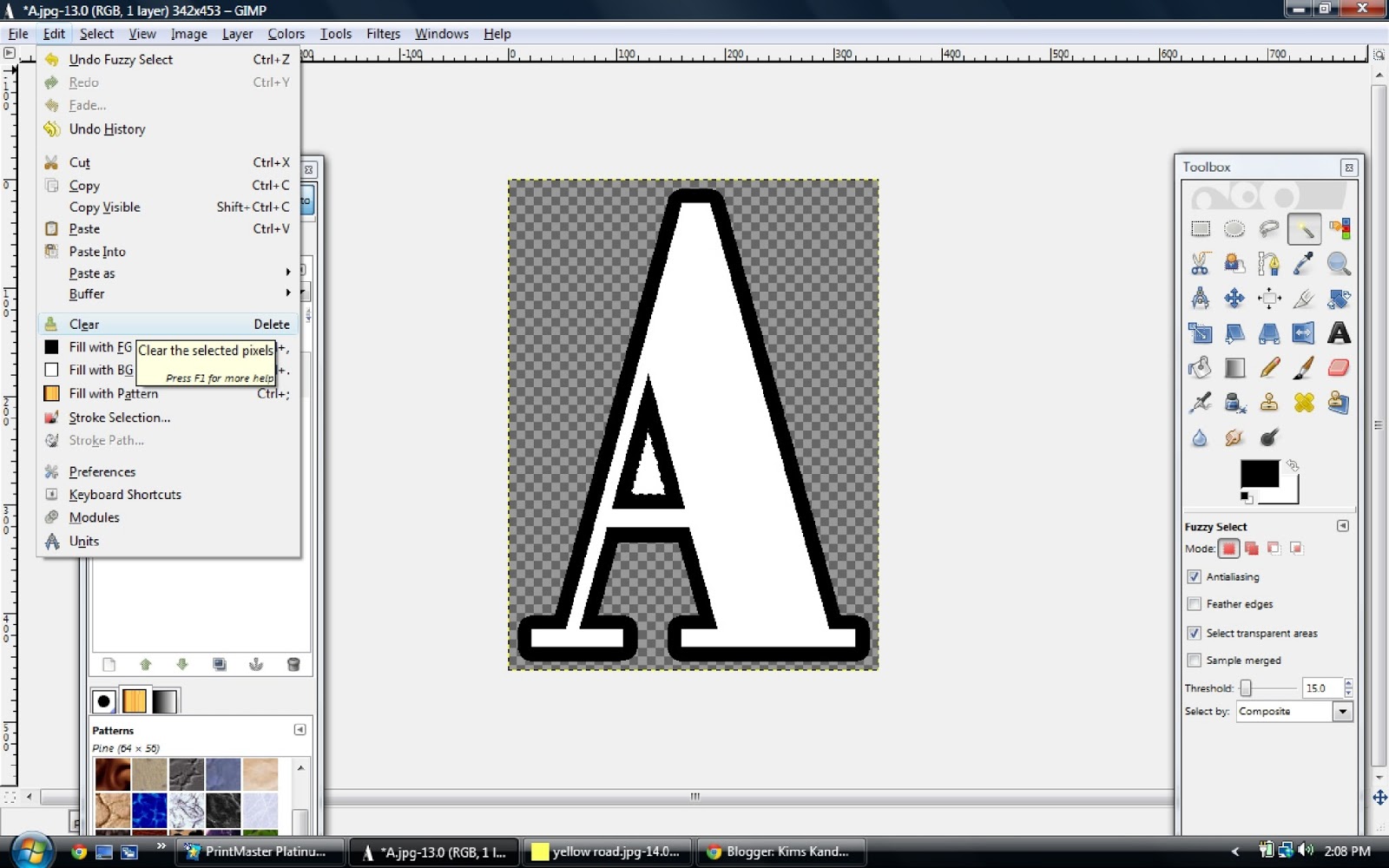Swap foreground and background colors

[1293, 466]
